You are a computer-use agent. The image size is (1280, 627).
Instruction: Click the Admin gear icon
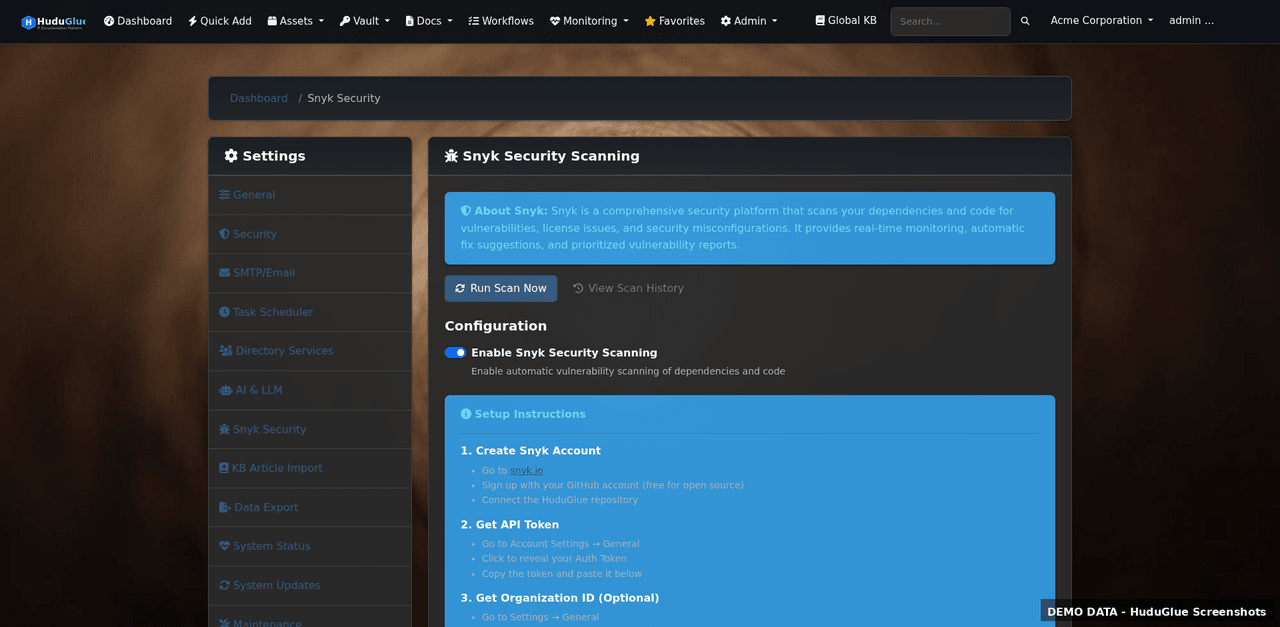click(726, 21)
